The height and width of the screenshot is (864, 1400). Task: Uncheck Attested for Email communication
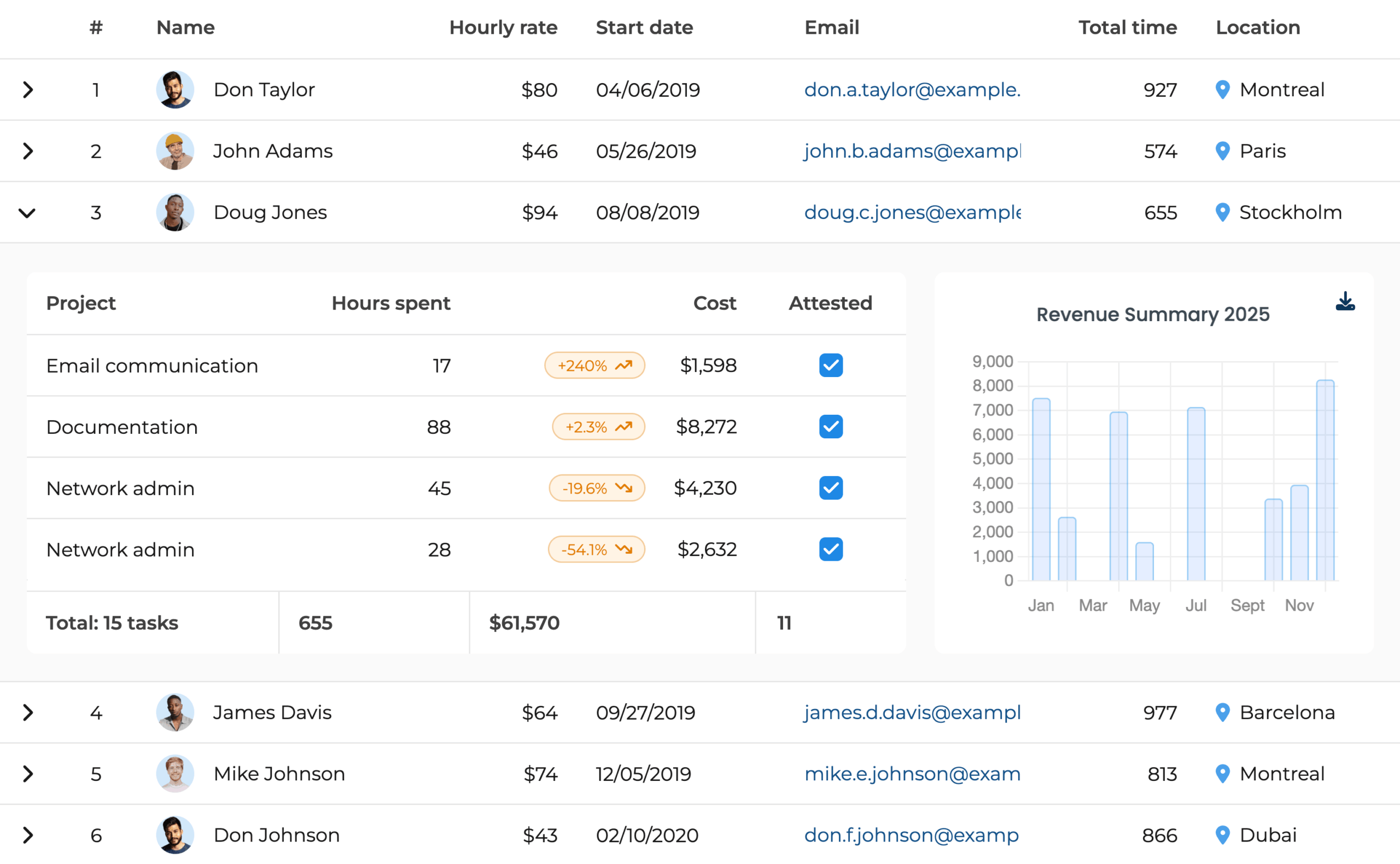coord(831,365)
